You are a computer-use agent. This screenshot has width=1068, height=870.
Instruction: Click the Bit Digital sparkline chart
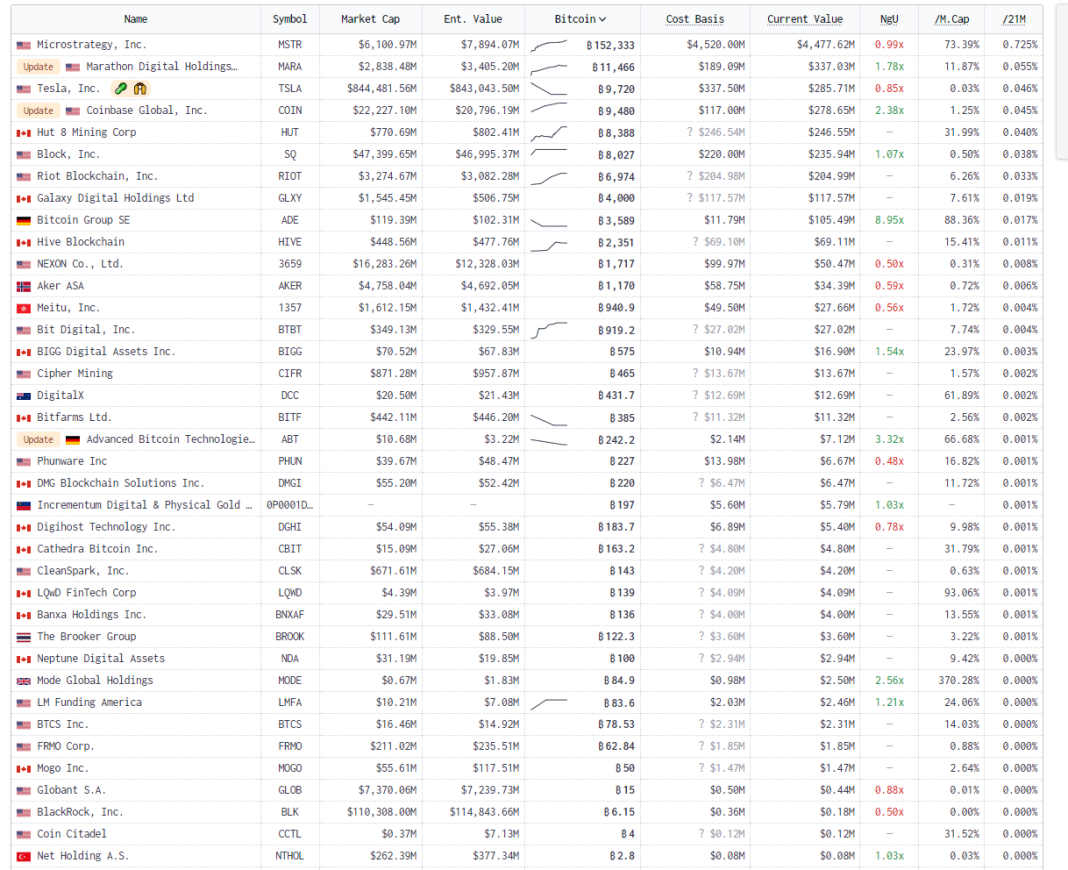tap(549, 329)
